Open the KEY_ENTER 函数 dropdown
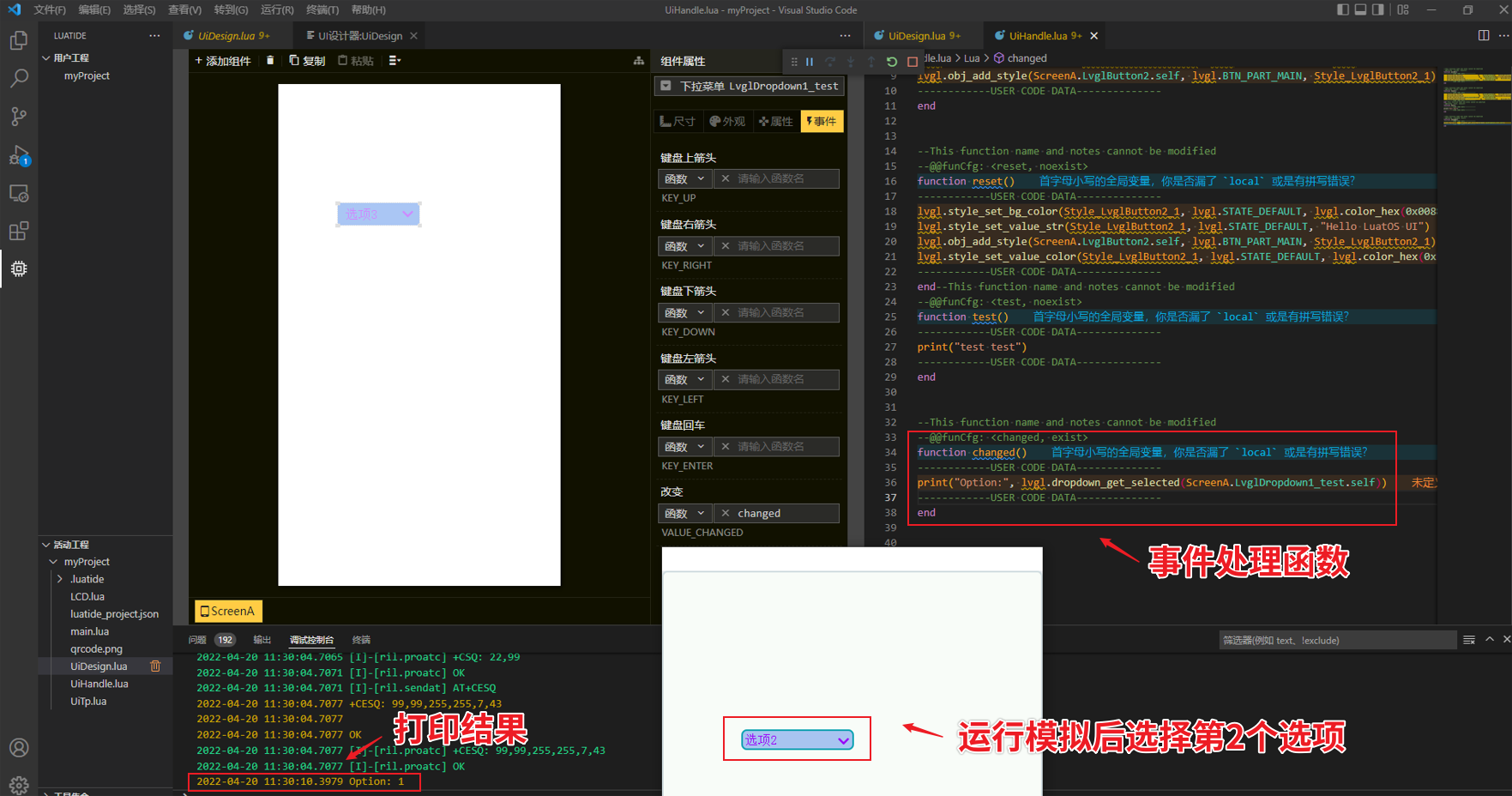Viewport: 1512px width, 796px height. click(x=684, y=446)
